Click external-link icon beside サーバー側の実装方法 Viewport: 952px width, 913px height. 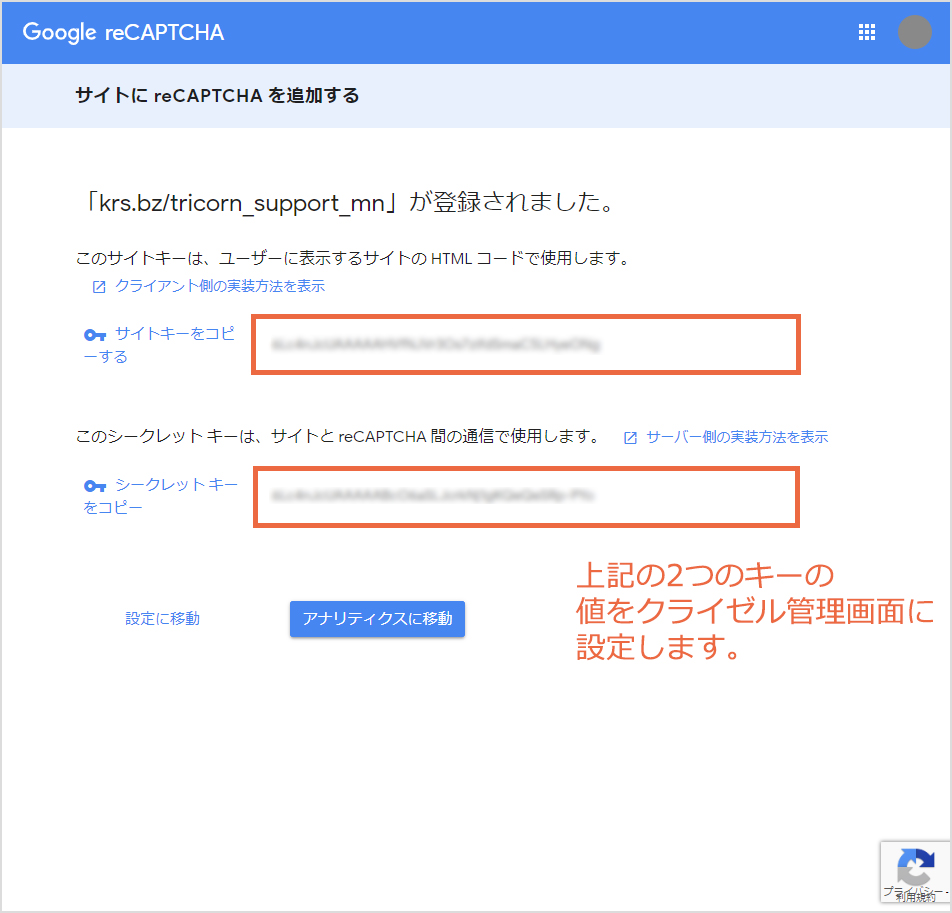click(x=630, y=438)
